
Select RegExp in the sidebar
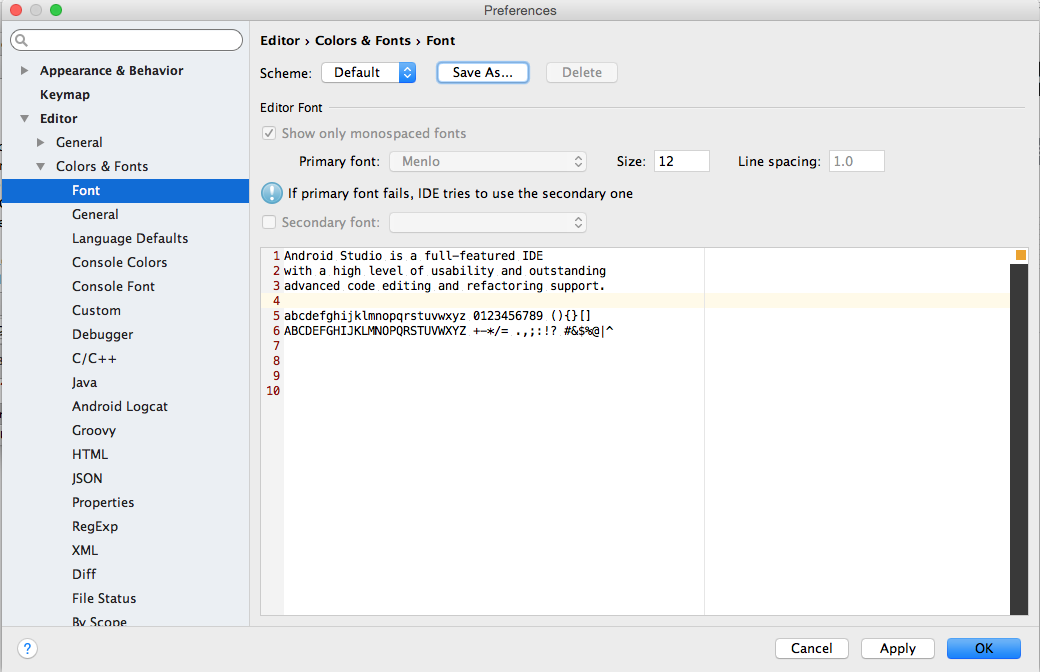[x=95, y=526]
